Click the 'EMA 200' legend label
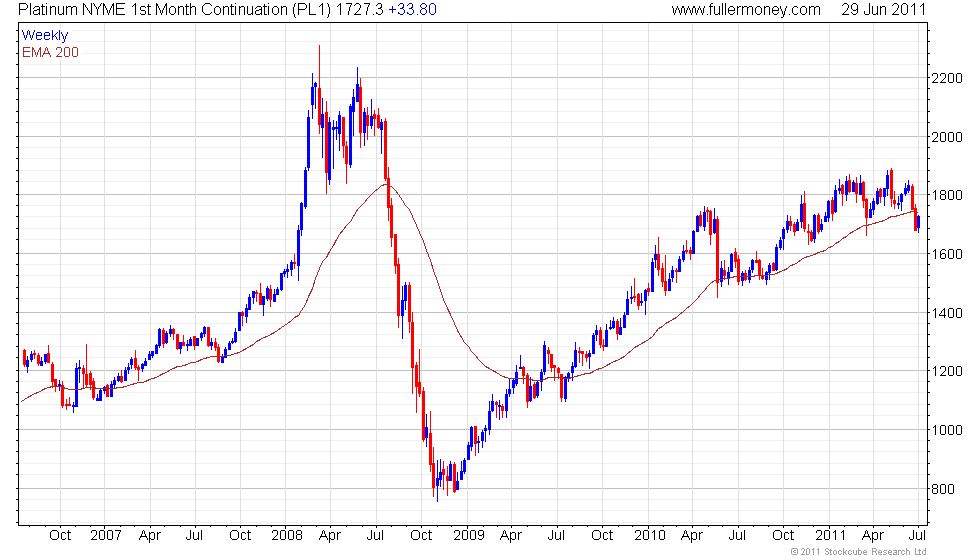 (51, 52)
